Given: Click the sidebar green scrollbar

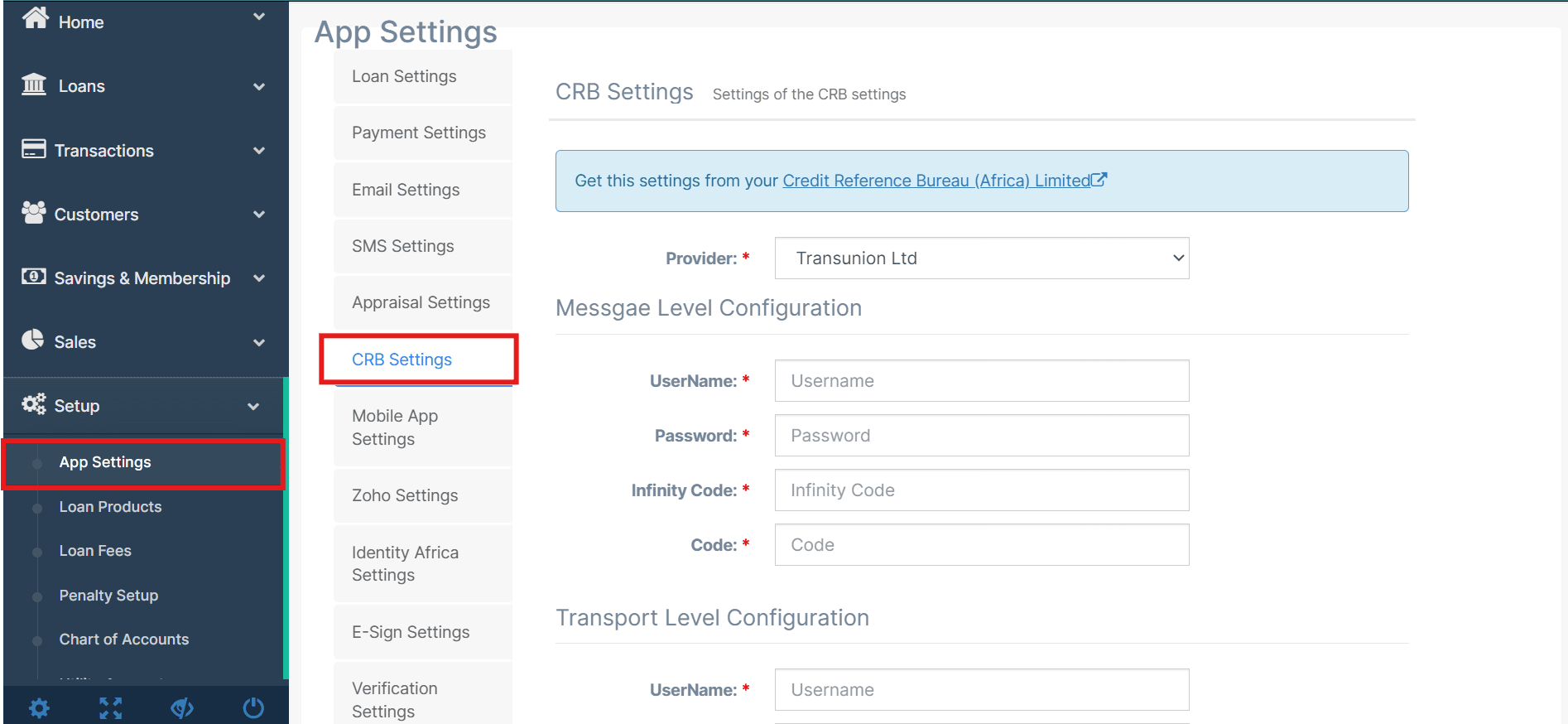Looking at the screenshot, I should [286, 529].
